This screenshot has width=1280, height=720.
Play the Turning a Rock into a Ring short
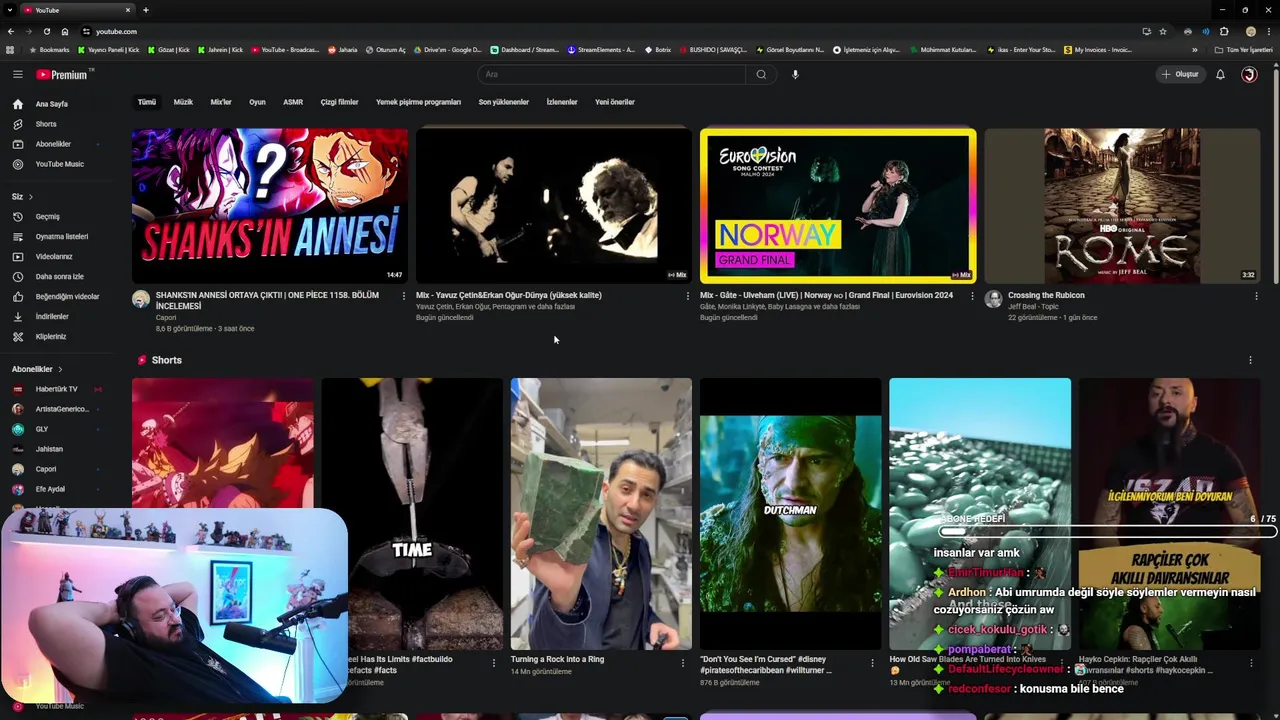601,514
